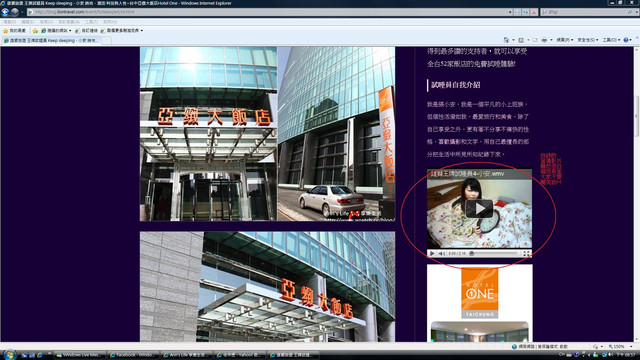Screen dimensions: 640x360
Task: Expand the address bar history dropdown arrow
Action: (510, 12)
